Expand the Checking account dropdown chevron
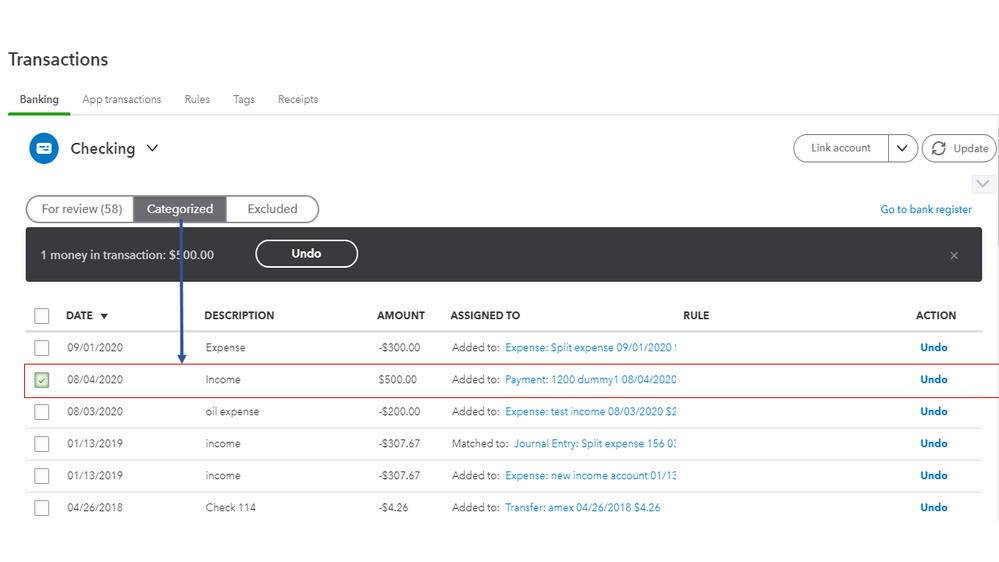The height and width of the screenshot is (562, 999). tap(152, 148)
